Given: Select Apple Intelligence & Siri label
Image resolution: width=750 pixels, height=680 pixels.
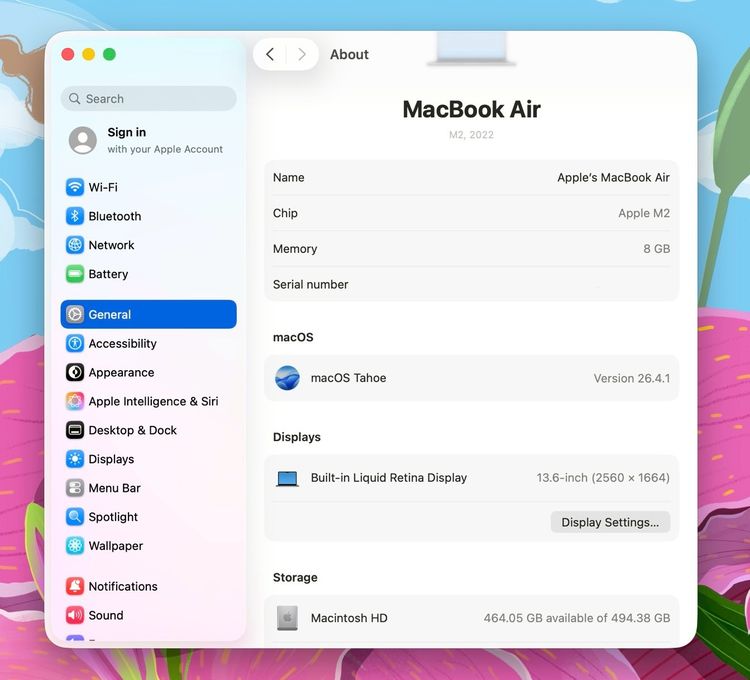Looking at the screenshot, I should [x=153, y=401].
